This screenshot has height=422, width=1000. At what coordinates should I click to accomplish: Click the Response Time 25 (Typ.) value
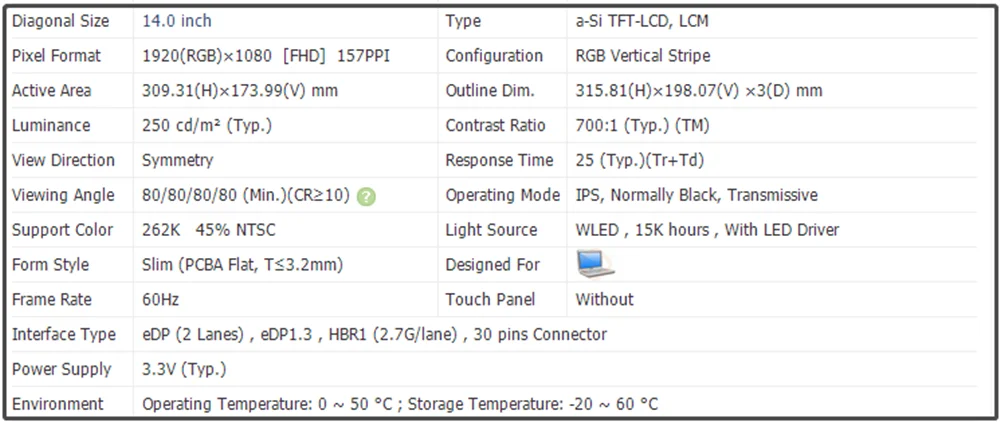pos(640,160)
